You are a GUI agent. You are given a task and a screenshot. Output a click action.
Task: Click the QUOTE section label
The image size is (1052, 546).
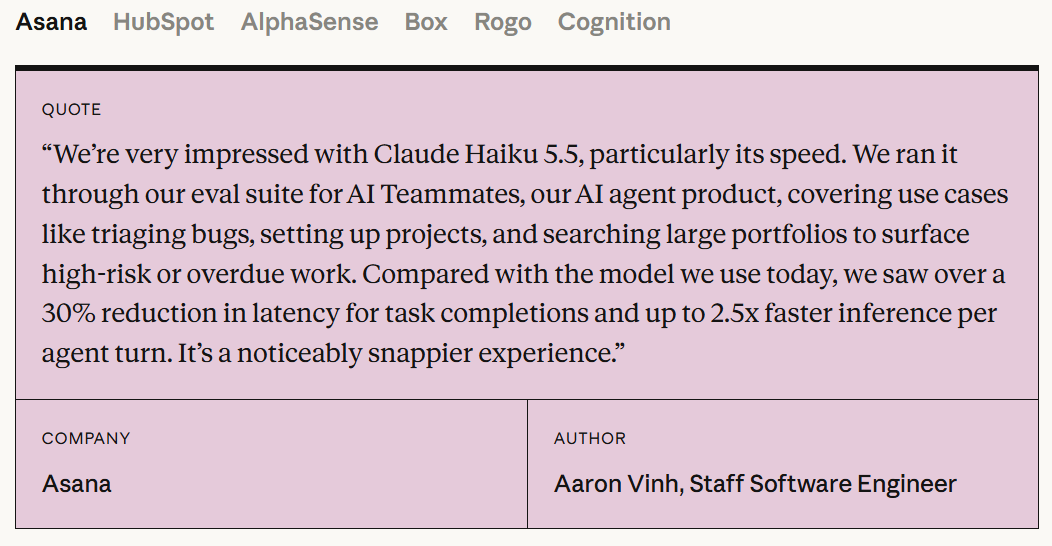(x=71, y=109)
